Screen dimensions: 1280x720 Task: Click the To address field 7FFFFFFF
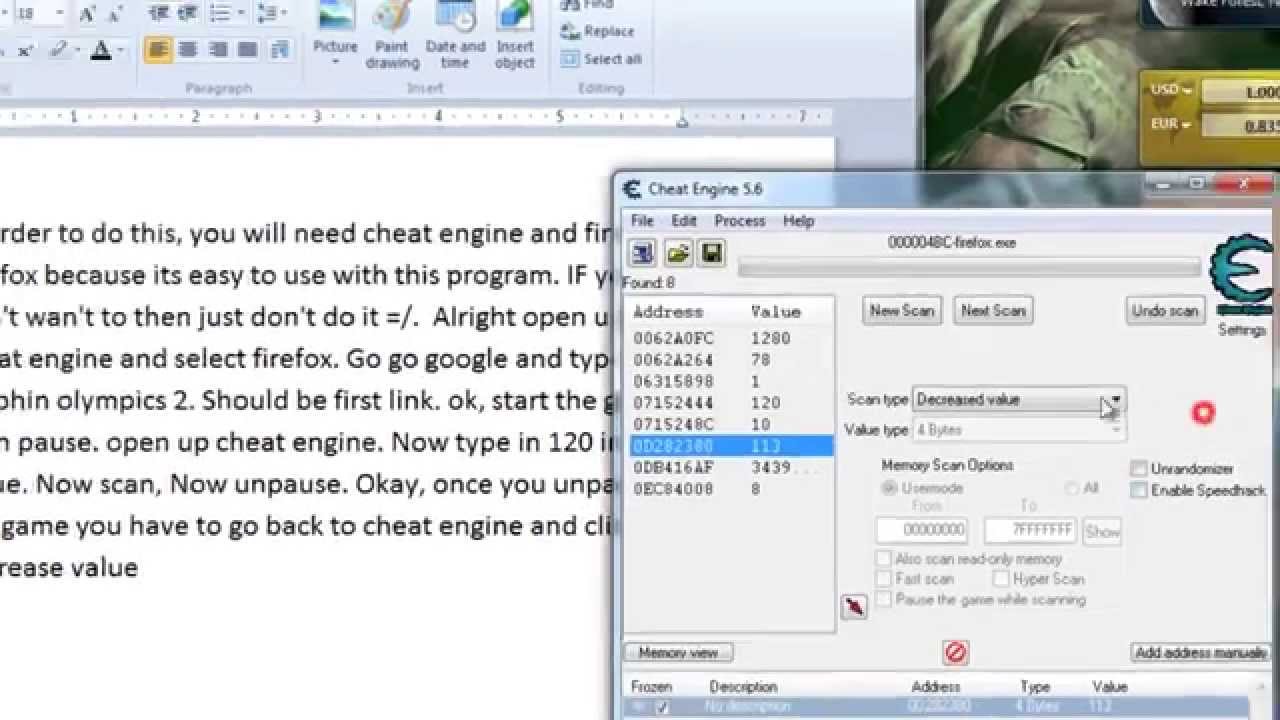pos(1031,531)
